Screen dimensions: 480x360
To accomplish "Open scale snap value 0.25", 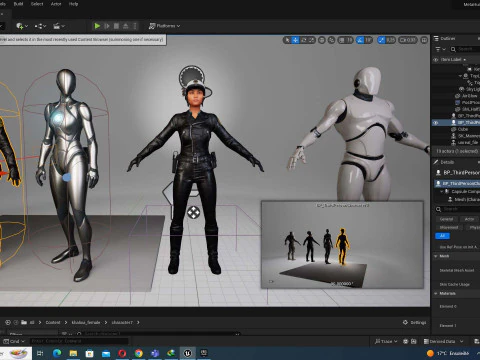I will click(x=391, y=40).
